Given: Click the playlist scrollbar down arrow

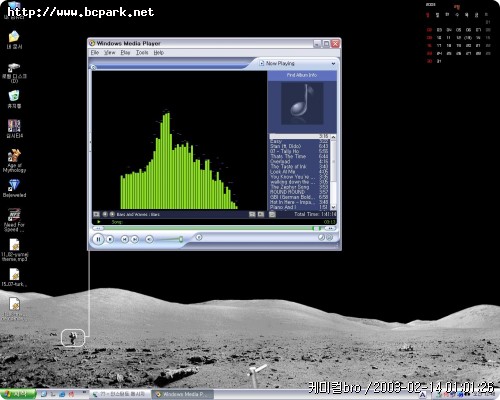Looking at the screenshot, I should [333, 207].
